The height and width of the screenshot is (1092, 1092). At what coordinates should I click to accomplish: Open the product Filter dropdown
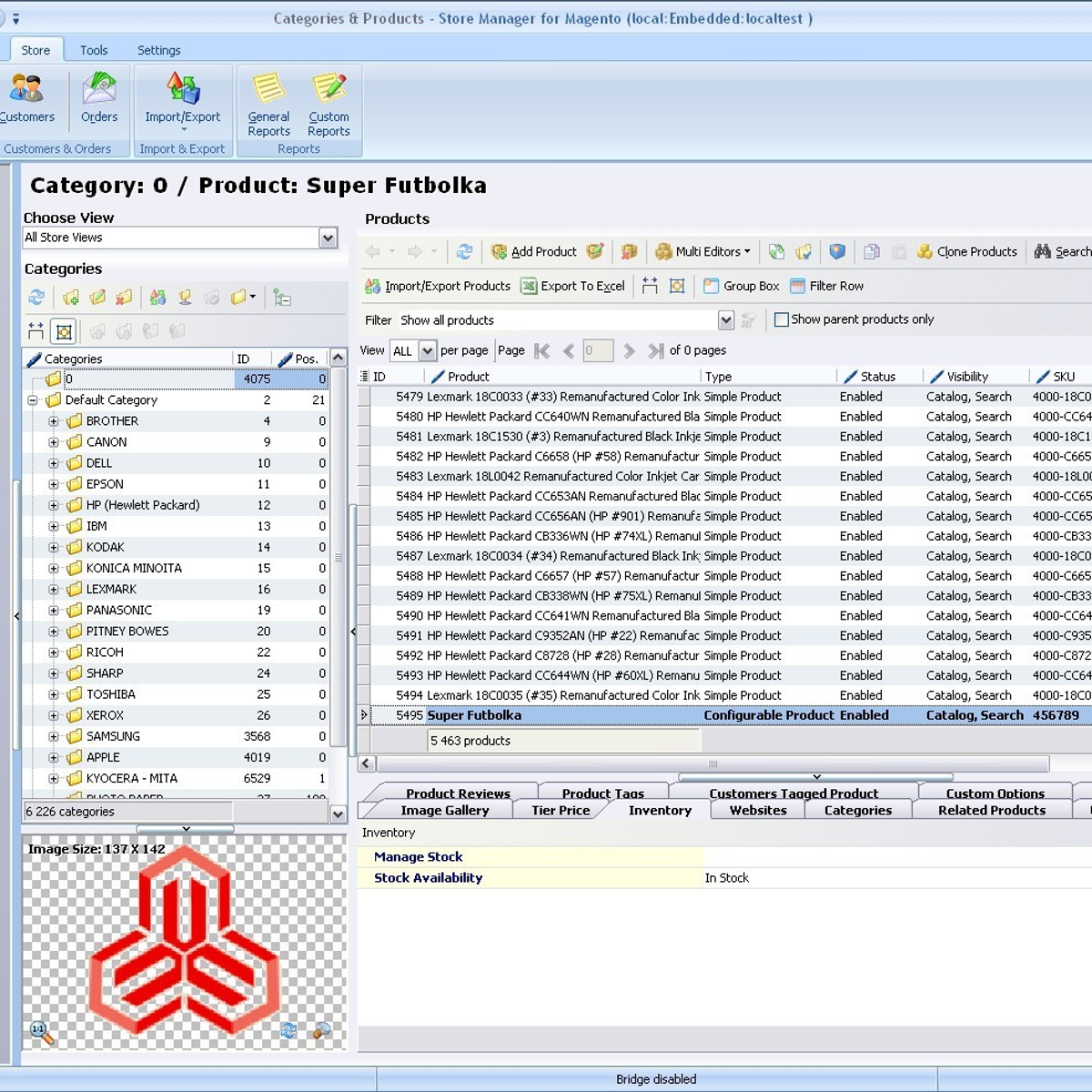[725, 320]
